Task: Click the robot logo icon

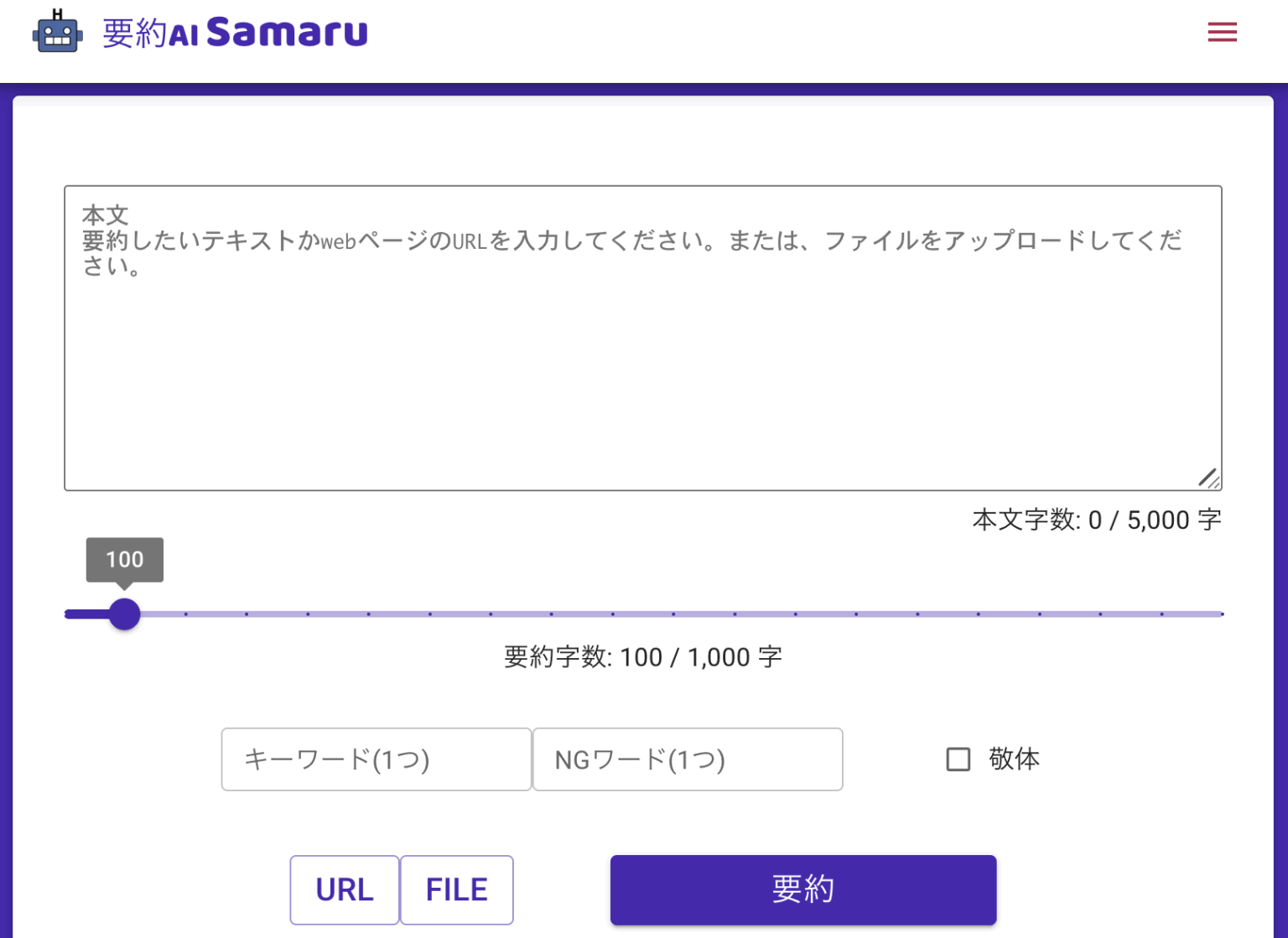Action: [55, 32]
